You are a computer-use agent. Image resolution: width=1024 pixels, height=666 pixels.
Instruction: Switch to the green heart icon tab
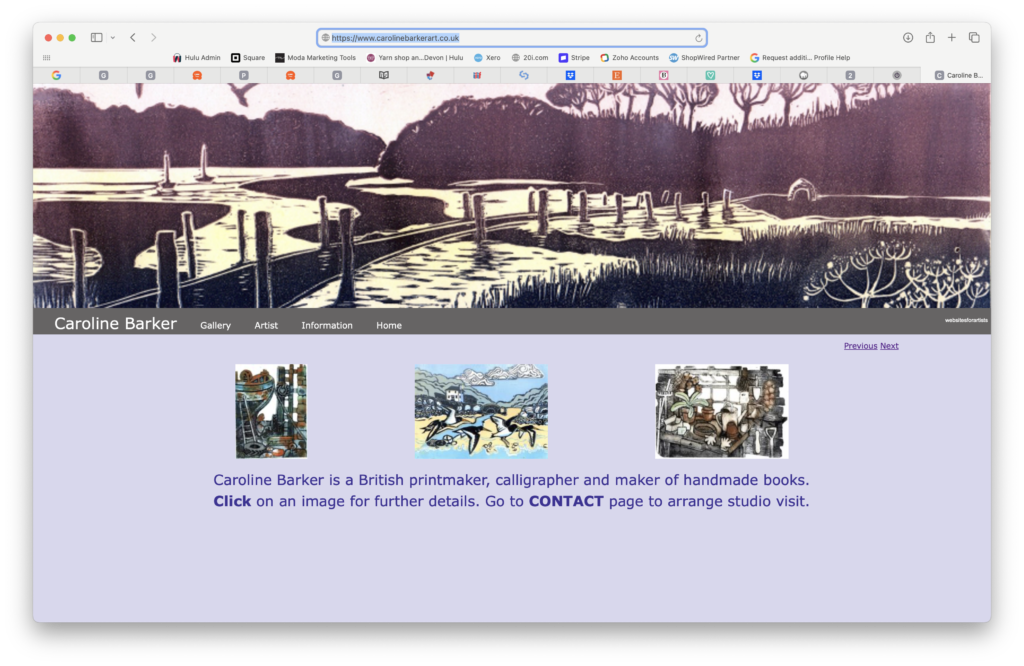coord(710,76)
